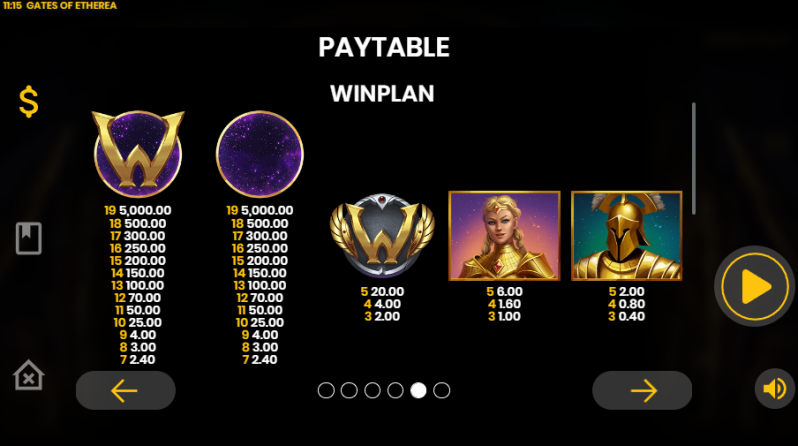
Task: Select the first page indicator dot
Action: [x=326, y=391]
